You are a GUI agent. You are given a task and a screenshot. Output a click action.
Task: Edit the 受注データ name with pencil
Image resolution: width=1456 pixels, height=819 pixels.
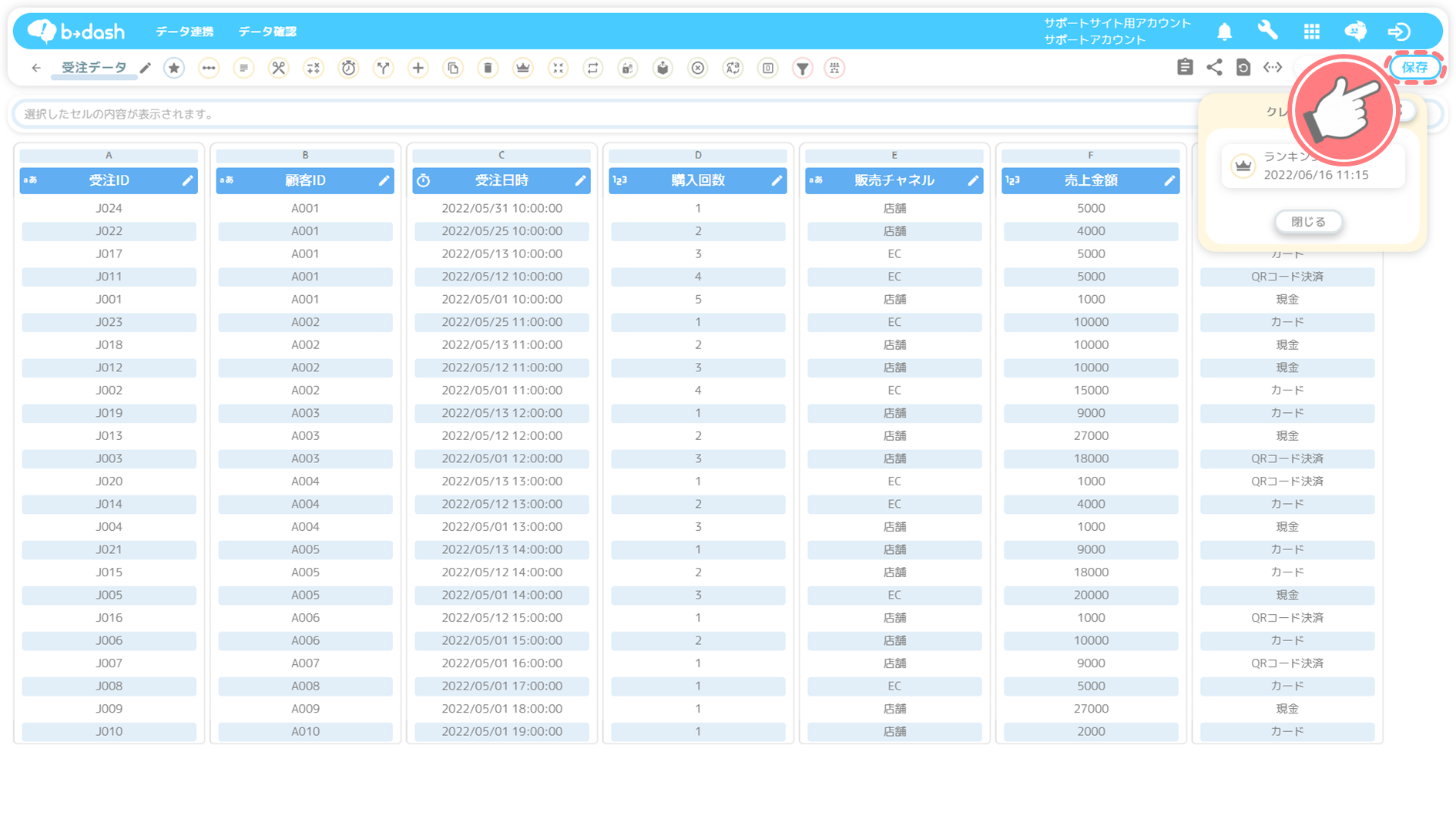pyautogui.click(x=146, y=68)
